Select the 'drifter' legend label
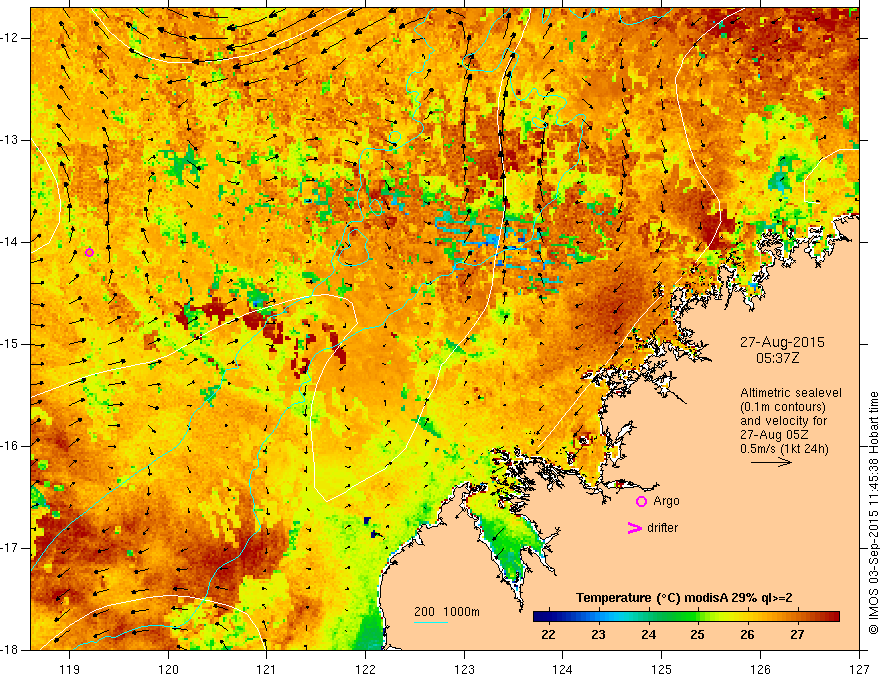The image size is (880, 680). click(x=662, y=528)
